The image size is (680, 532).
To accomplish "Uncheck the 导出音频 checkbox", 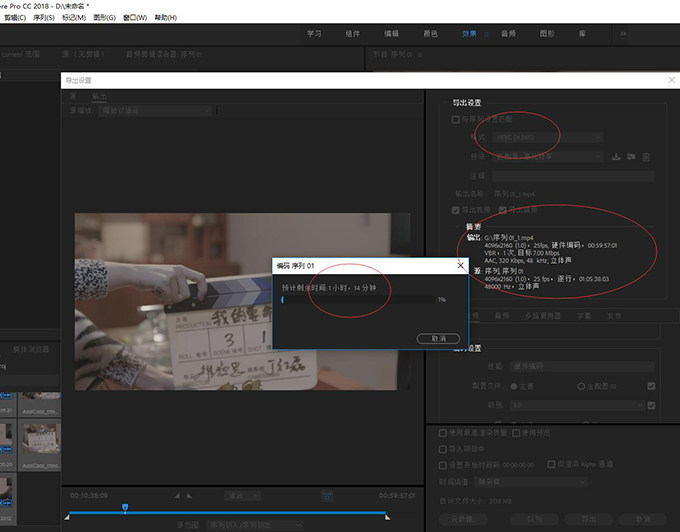I will (x=503, y=210).
